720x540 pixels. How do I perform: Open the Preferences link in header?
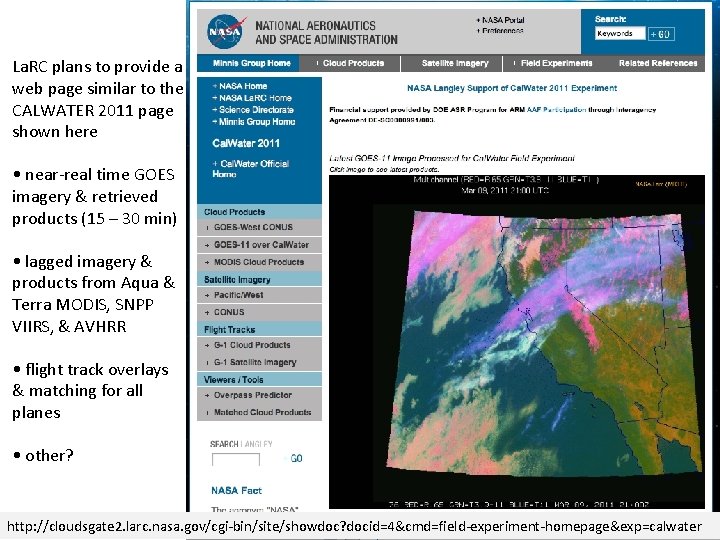click(501, 31)
